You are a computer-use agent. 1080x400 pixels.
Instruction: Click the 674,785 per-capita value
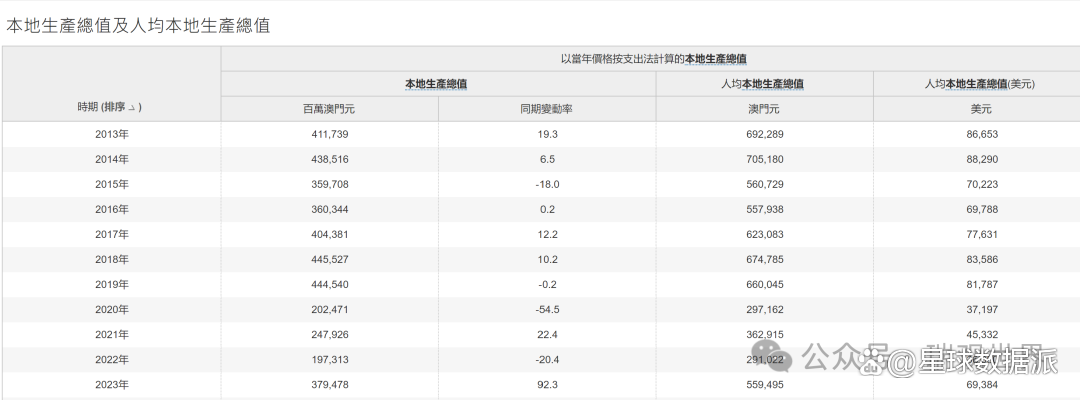click(x=764, y=260)
